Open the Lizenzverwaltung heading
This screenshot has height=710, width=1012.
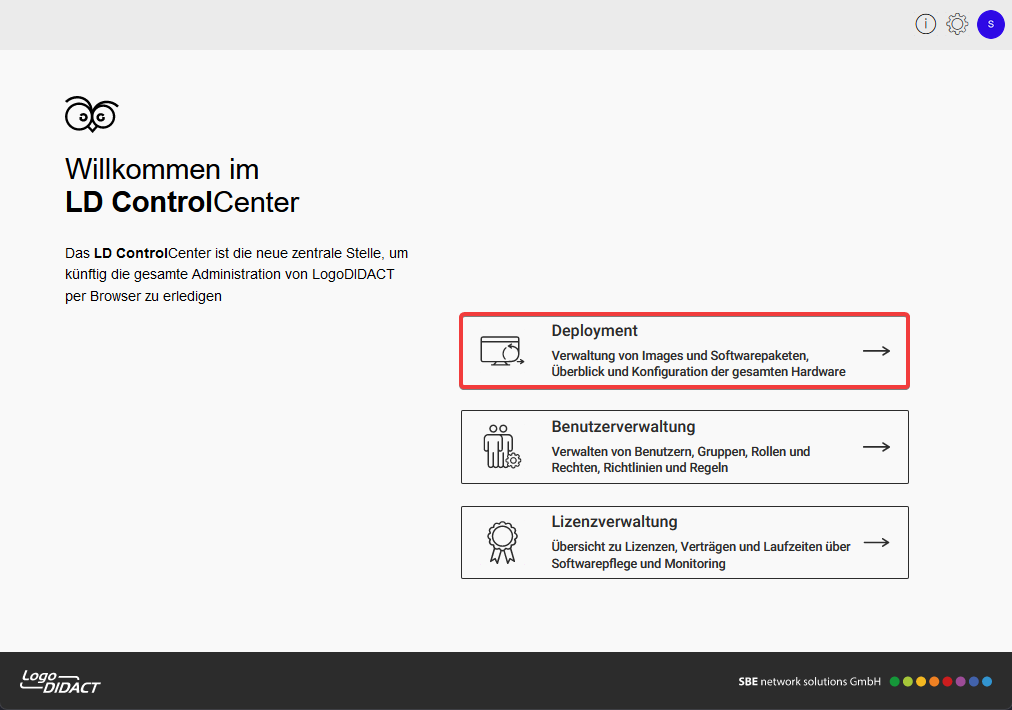tap(614, 522)
